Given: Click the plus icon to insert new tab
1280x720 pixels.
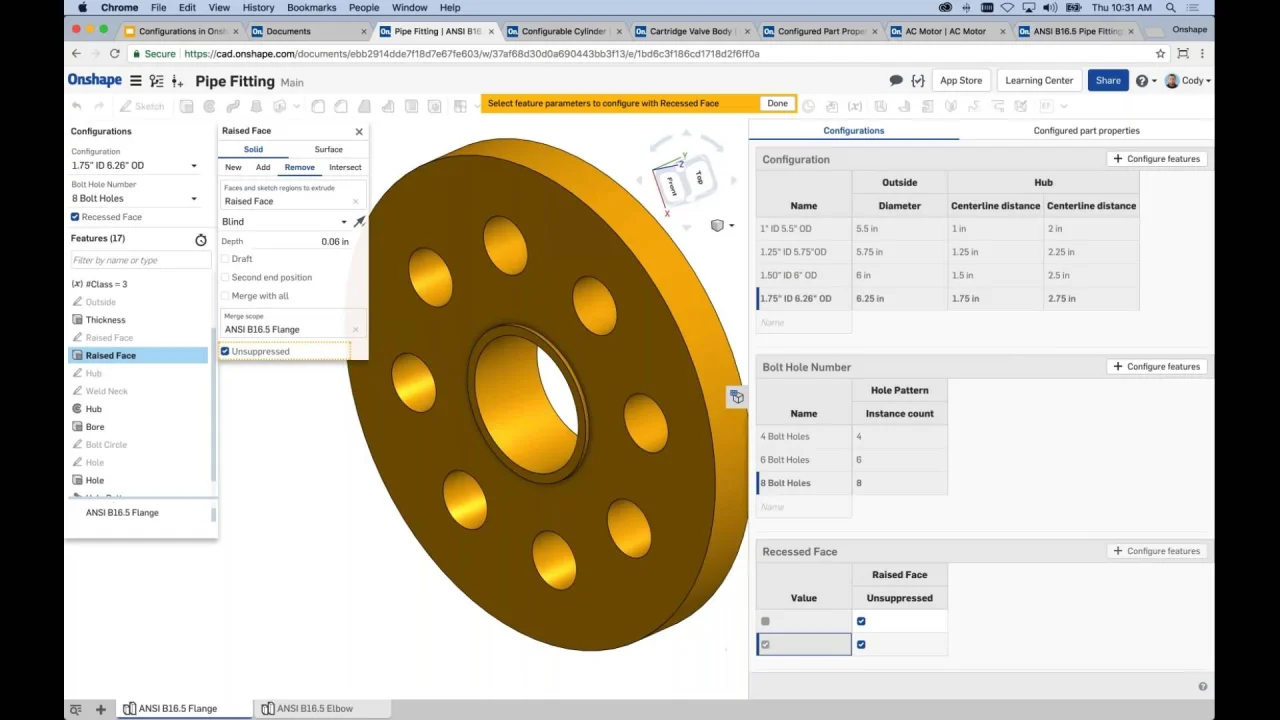Looking at the screenshot, I should coord(100,709).
